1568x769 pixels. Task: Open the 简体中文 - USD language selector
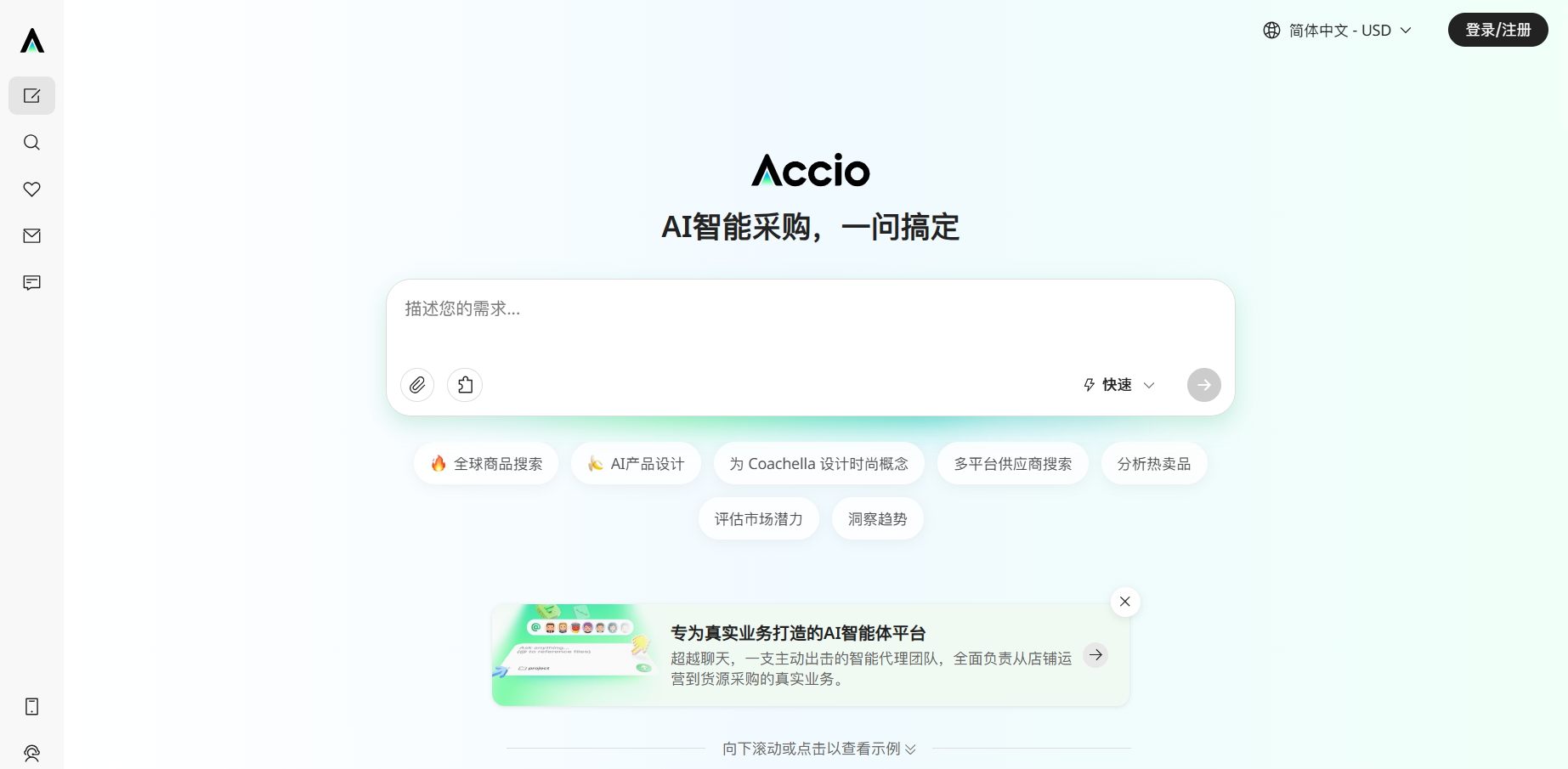coord(1338,31)
